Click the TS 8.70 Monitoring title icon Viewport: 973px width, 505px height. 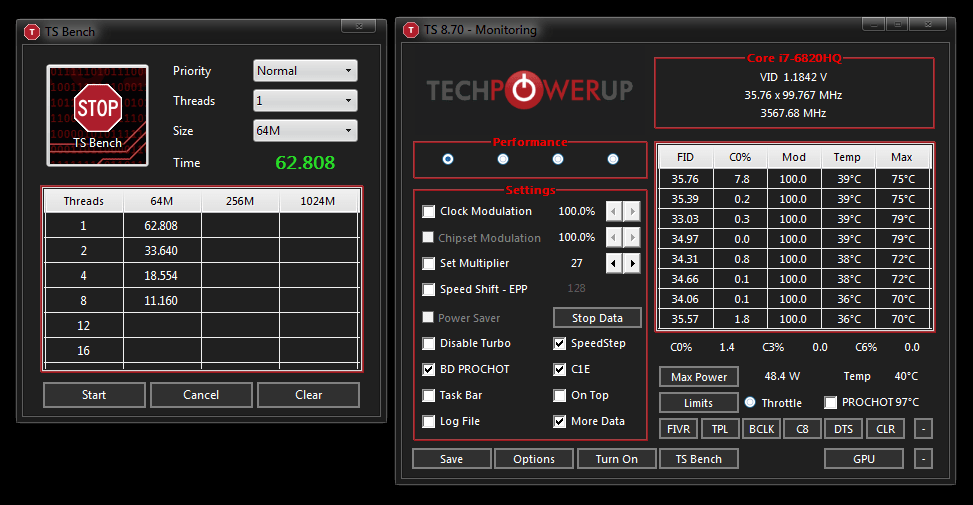tap(411, 30)
